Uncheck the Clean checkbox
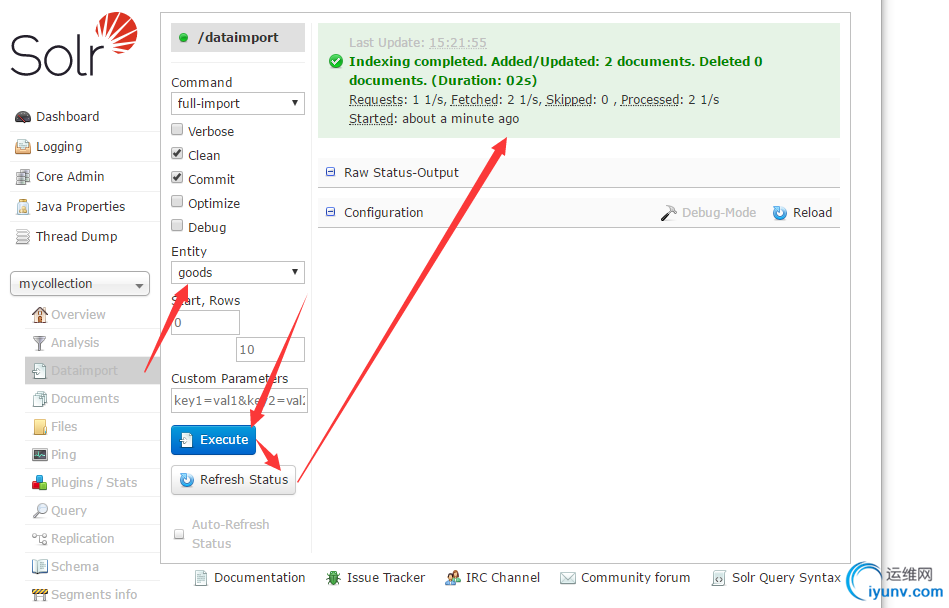This screenshot has width=949, height=608. click(177, 154)
